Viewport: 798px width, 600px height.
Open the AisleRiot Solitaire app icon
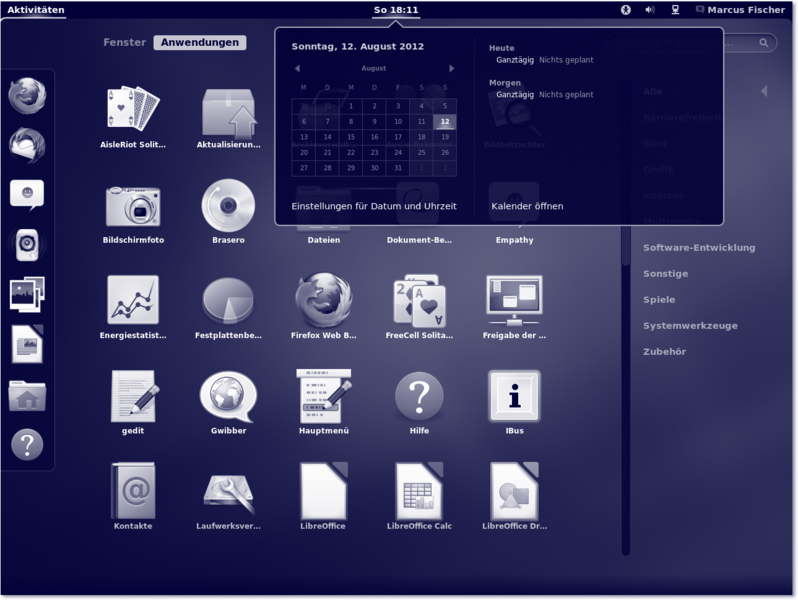click(133, 109)
